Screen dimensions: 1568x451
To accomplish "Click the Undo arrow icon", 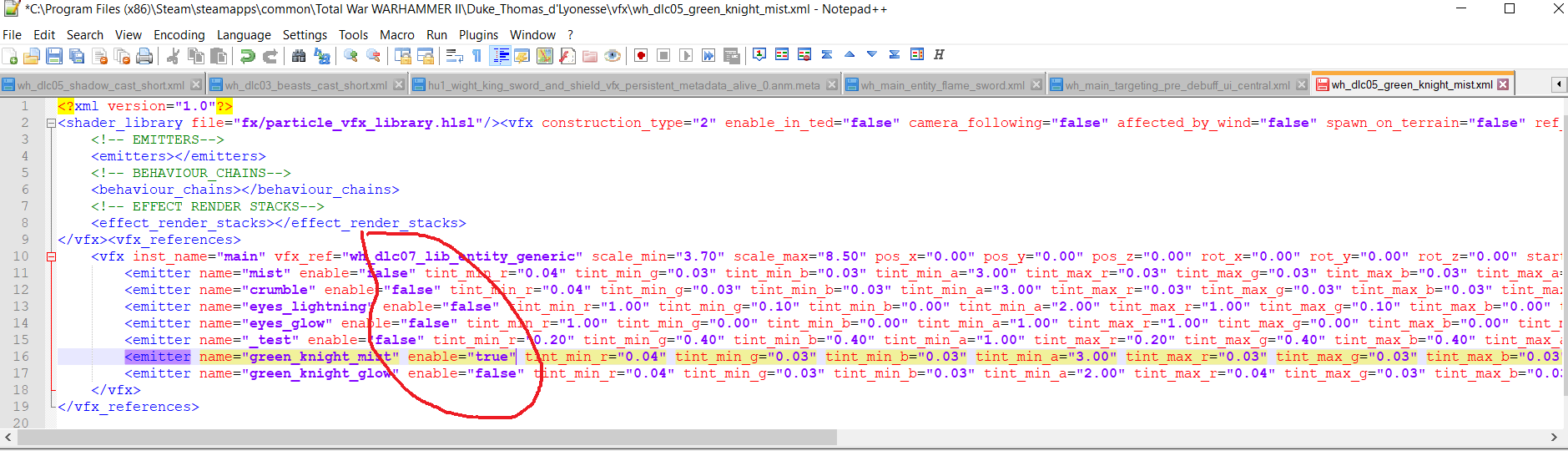I will click(x=248, y=56).
